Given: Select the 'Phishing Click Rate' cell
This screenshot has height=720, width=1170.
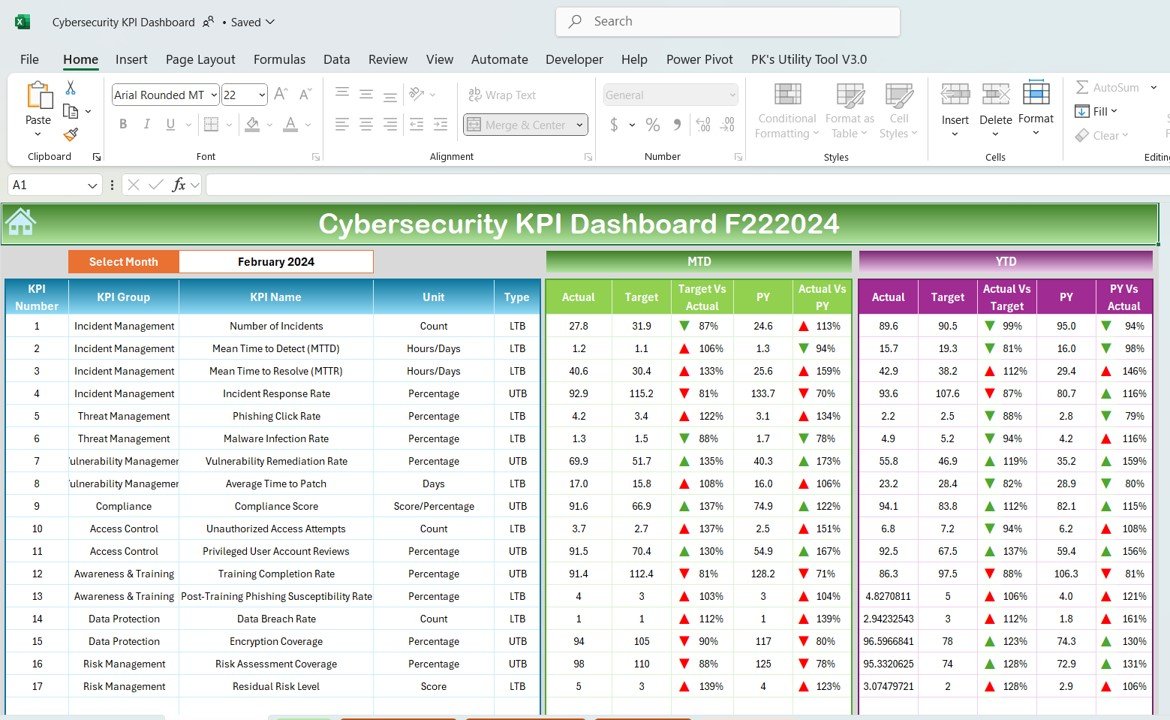Looking at the screenshot, I should 276,416.
